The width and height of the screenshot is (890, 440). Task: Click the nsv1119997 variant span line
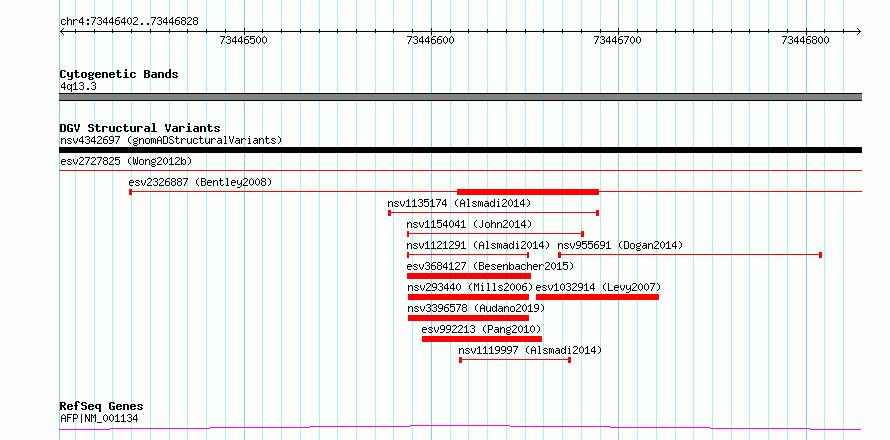pyautogui.click(x=515, y=360)
